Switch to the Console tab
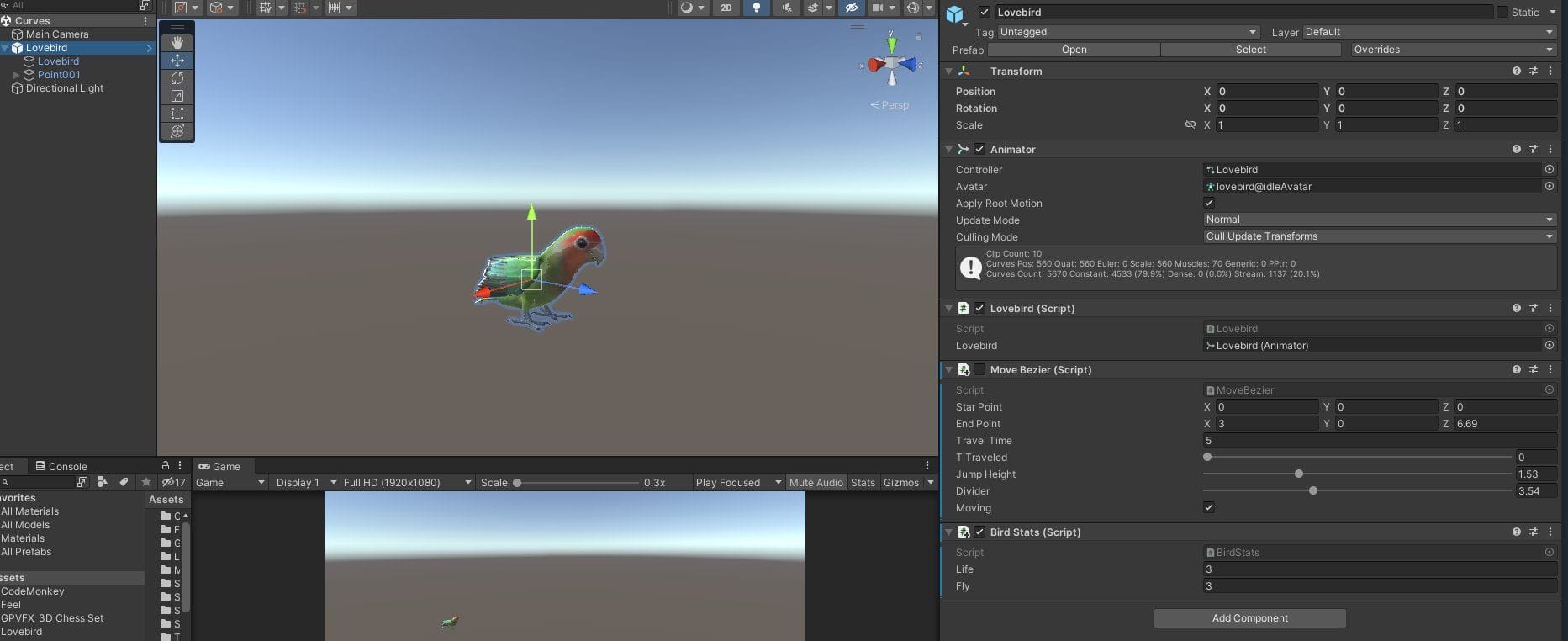 (x=61, y=466)
